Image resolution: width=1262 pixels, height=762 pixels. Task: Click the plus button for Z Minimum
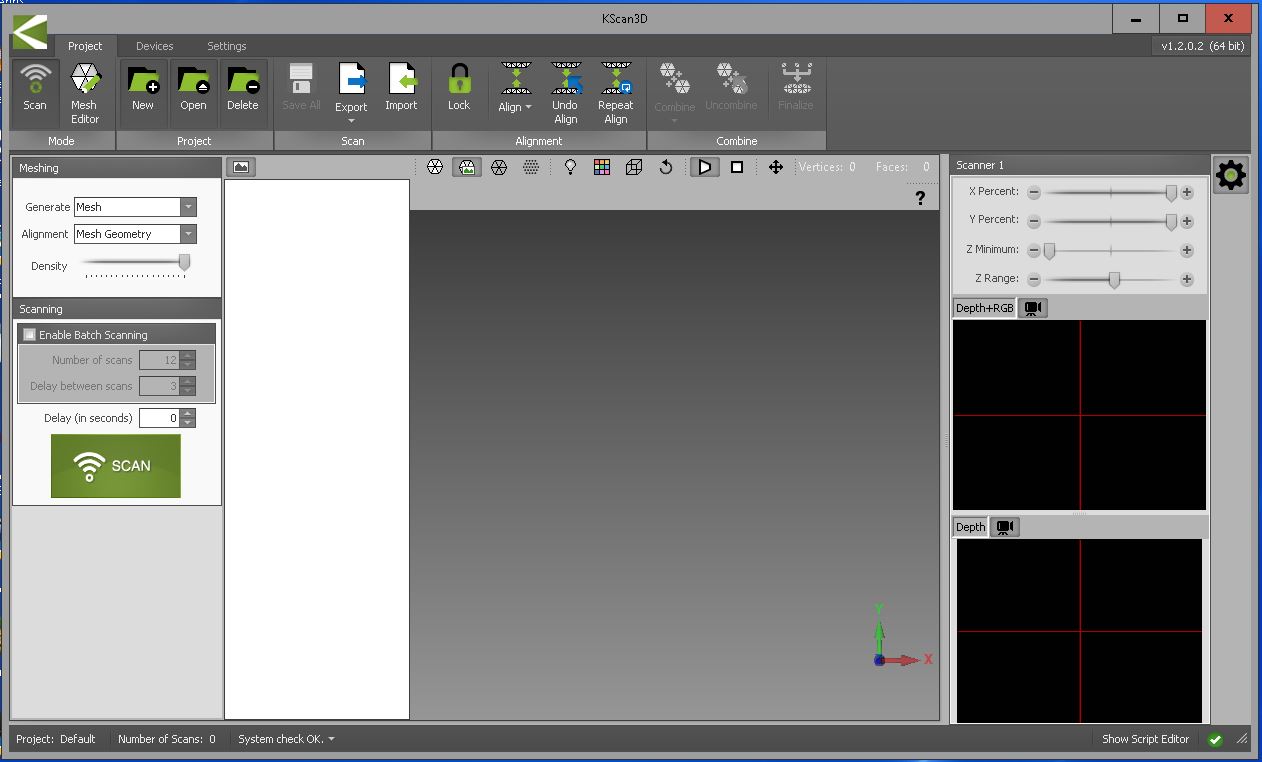[1187, 251]
